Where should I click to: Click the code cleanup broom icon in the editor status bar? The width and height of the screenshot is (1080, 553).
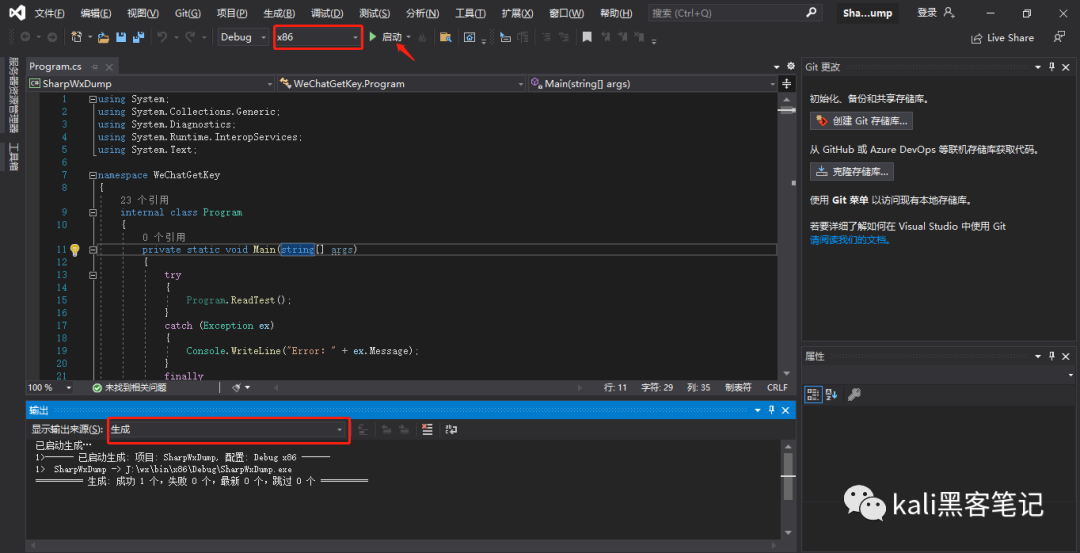coord(237,388)
